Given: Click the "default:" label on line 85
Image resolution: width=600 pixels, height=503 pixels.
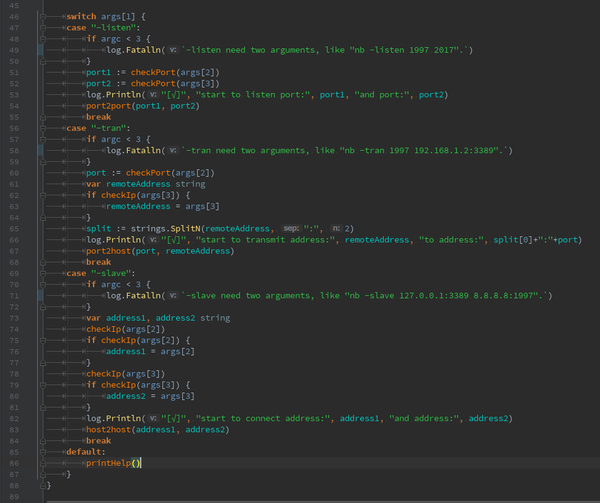Looking at the screenshot, I should pos(86,452).
